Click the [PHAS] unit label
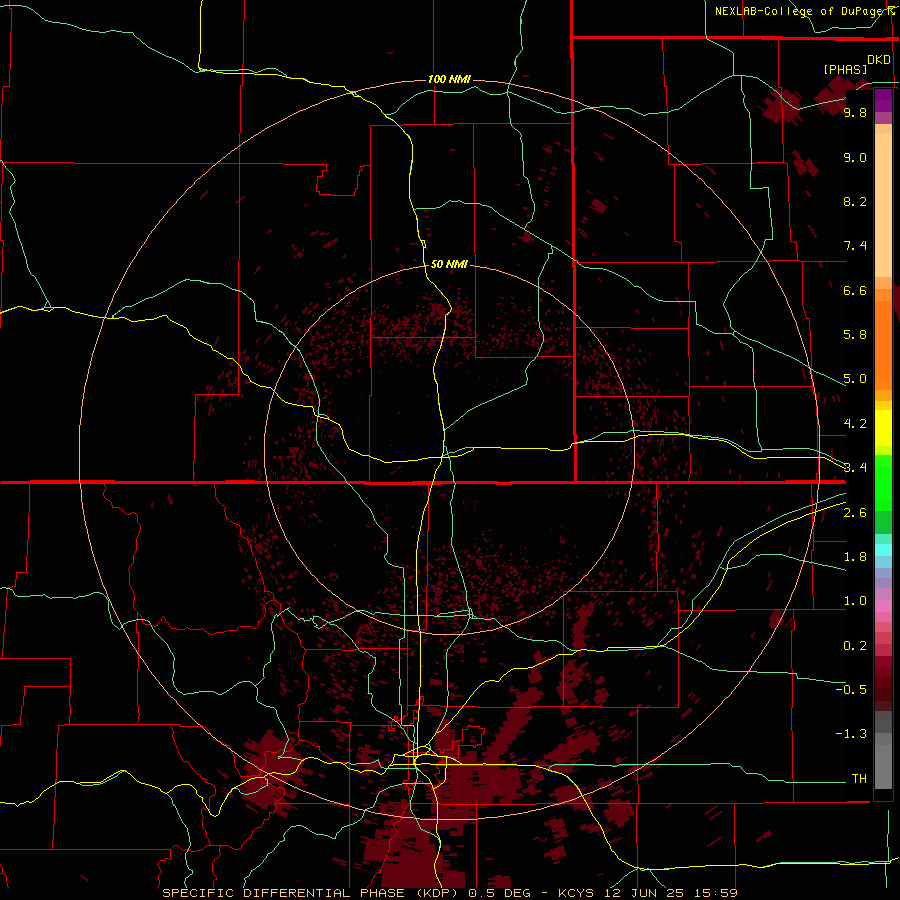The width and height of the screenshot is (900, 900). tap(845, 69)
